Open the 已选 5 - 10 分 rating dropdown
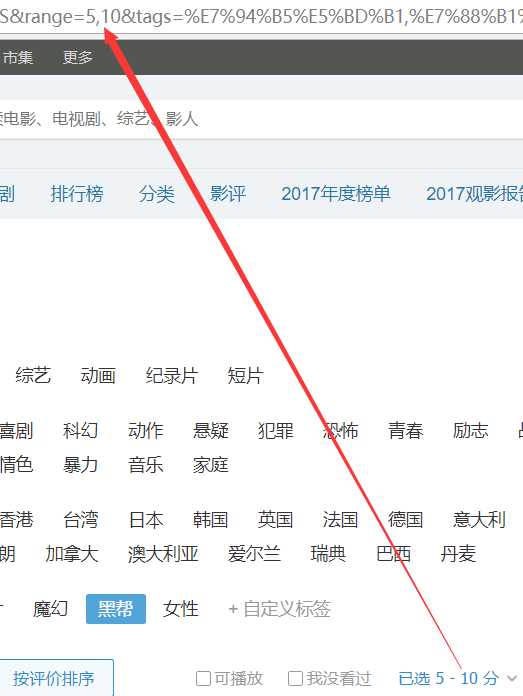Screen dimensions: 523x696 coord(458,678)
